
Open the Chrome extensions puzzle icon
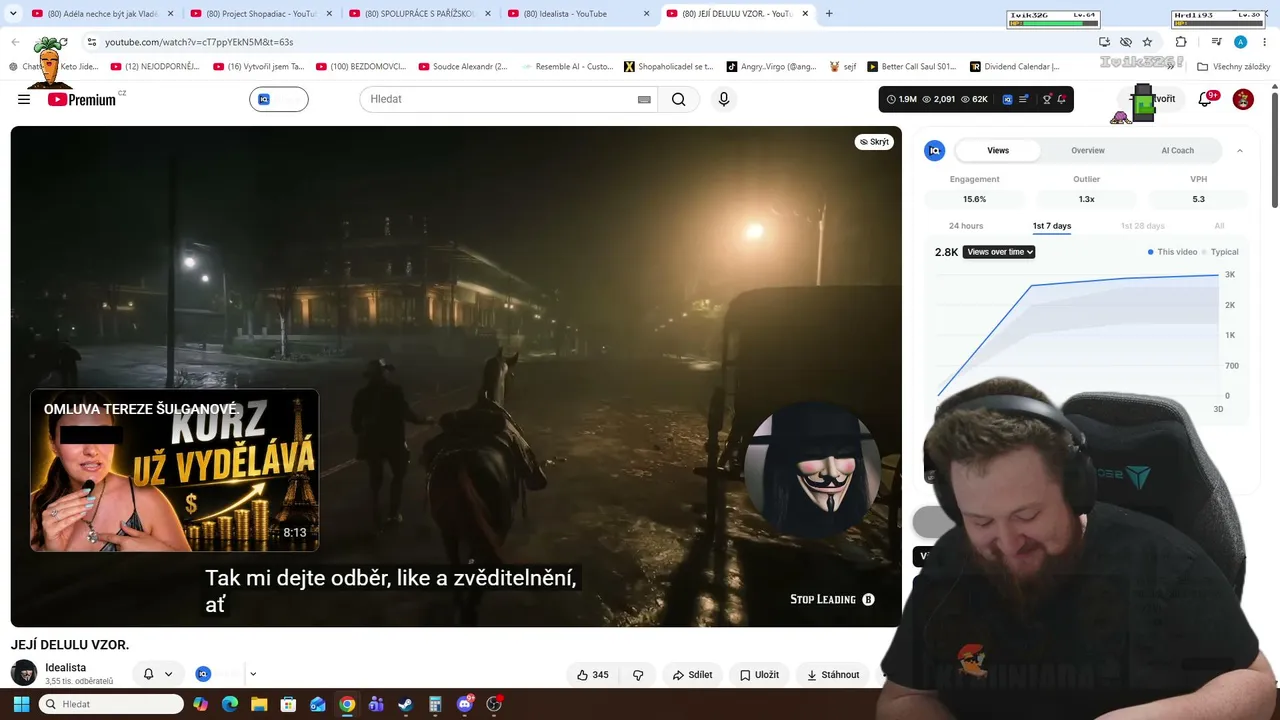[1181, 42]
